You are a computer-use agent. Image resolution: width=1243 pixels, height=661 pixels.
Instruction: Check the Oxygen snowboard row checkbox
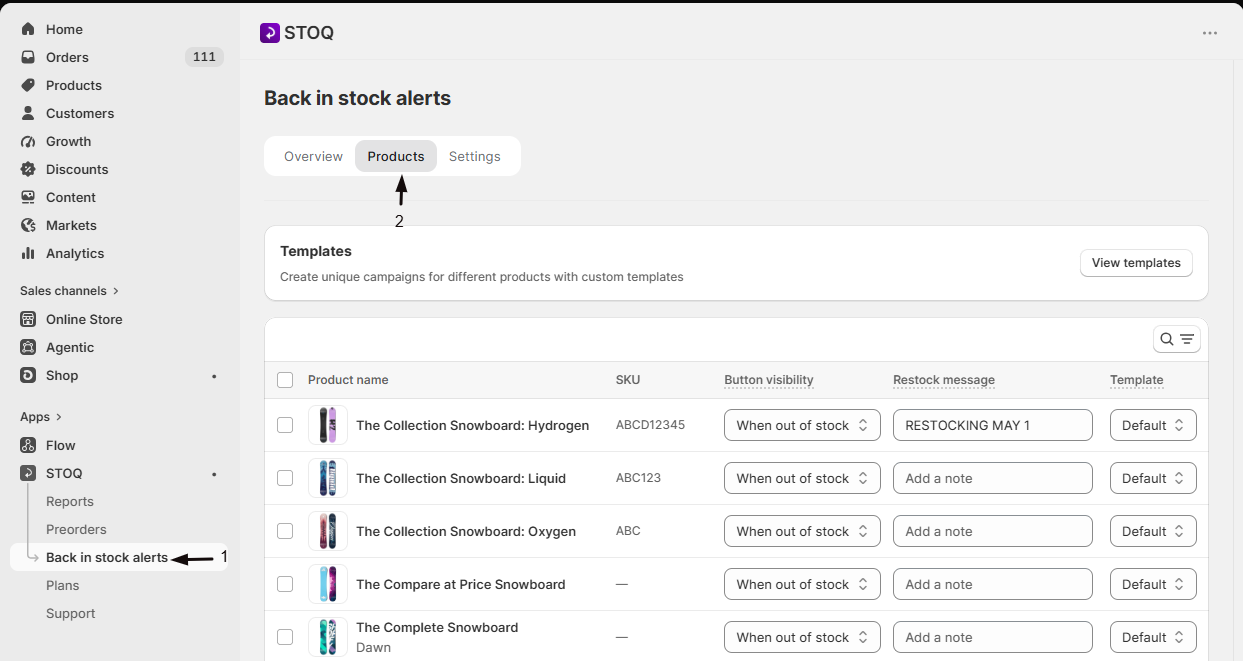[x=285, y=531]
